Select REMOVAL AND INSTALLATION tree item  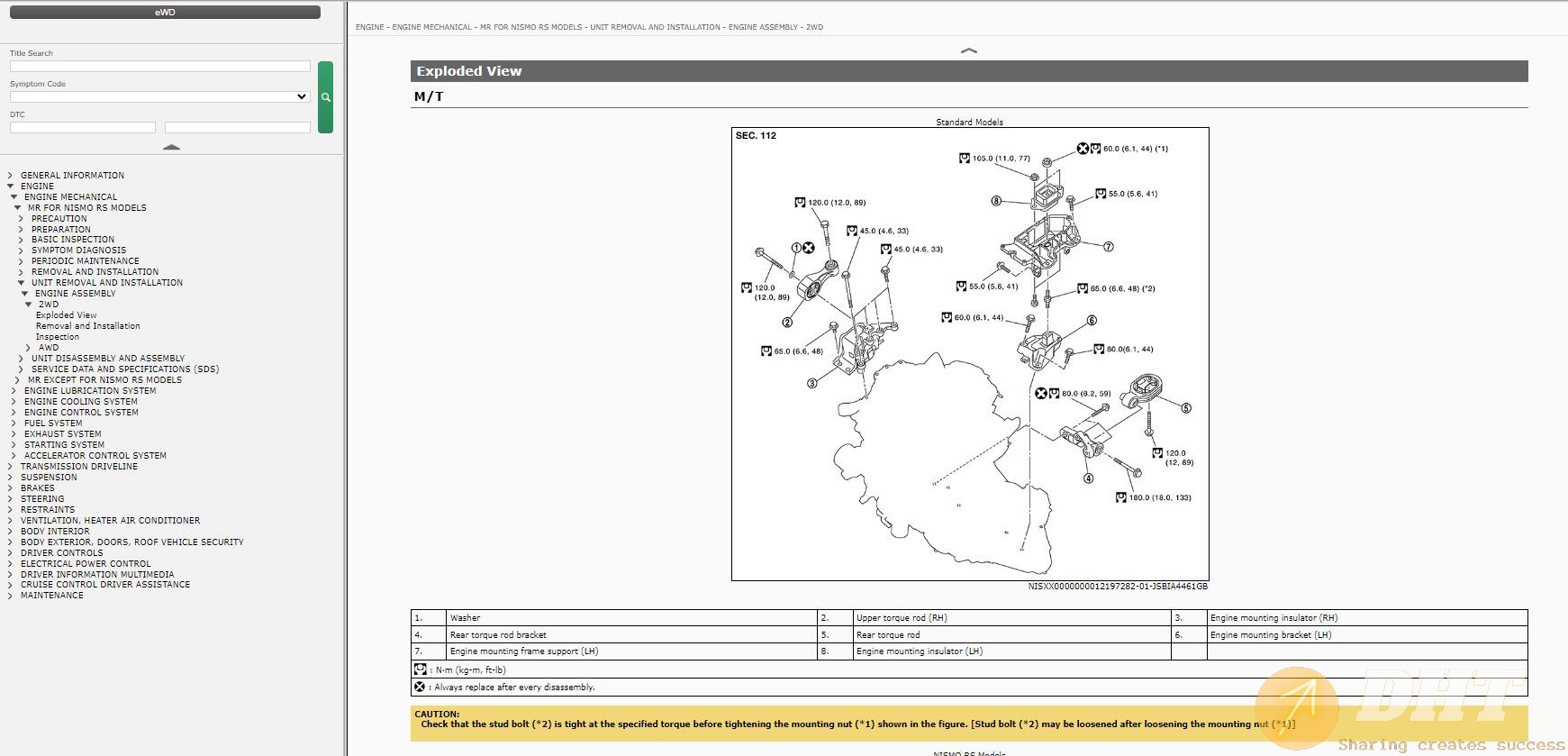[95, 272]
